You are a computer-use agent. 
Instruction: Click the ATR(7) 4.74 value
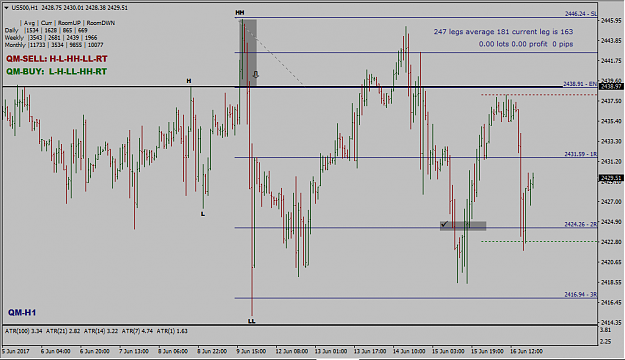click(x=137, y=331)
